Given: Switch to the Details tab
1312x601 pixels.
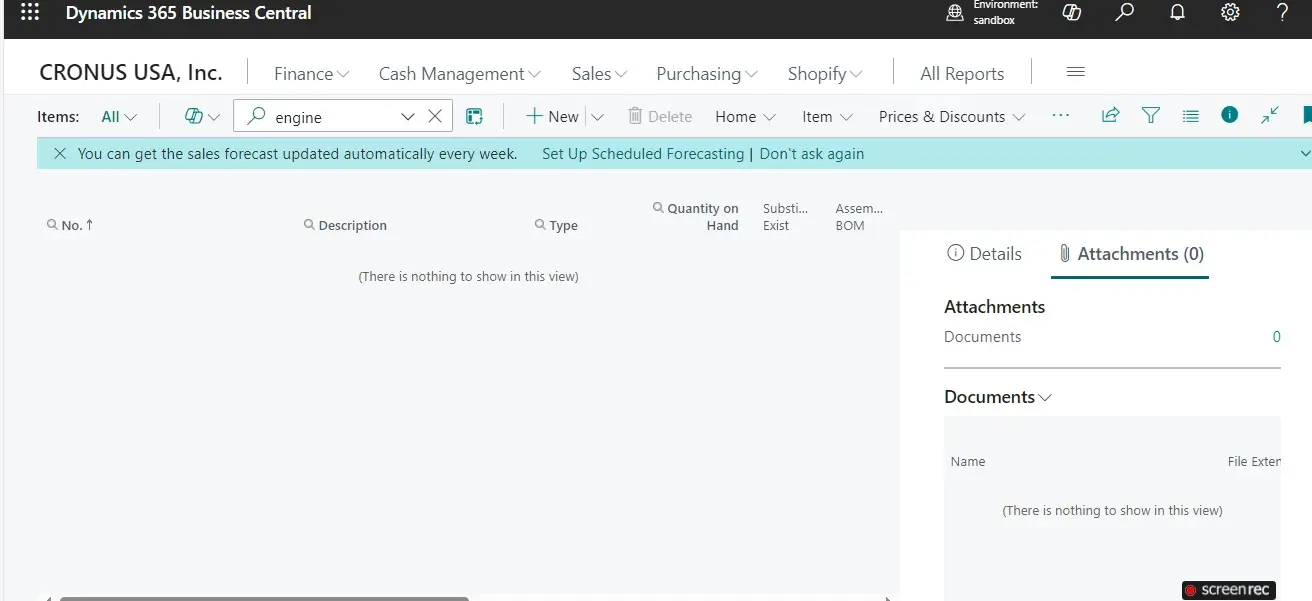Looking at the screenshot, I should [x=984, y=253].
